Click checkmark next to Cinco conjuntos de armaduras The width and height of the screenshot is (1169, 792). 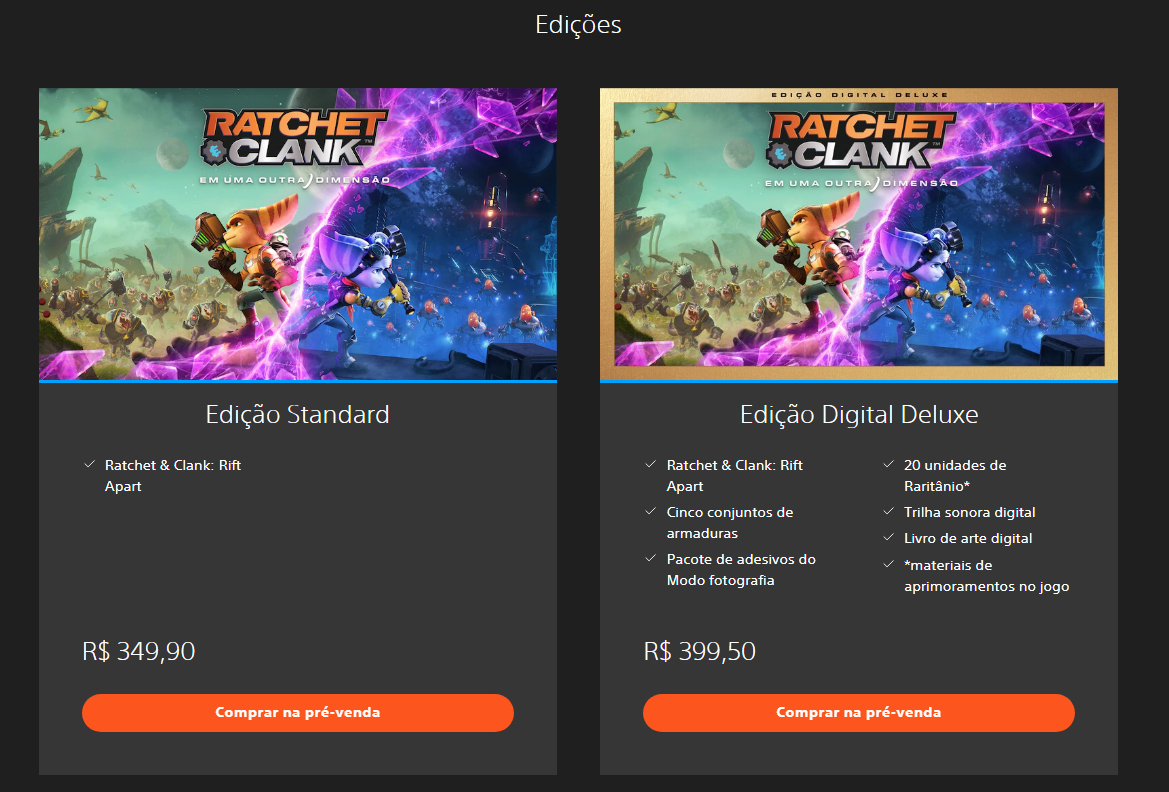click(650, 512)
